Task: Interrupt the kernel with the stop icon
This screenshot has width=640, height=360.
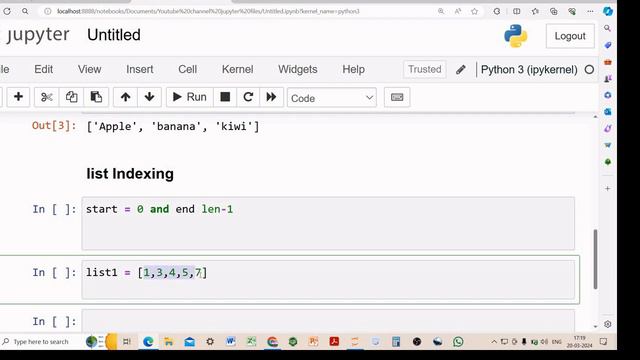Action: point(225,97)
